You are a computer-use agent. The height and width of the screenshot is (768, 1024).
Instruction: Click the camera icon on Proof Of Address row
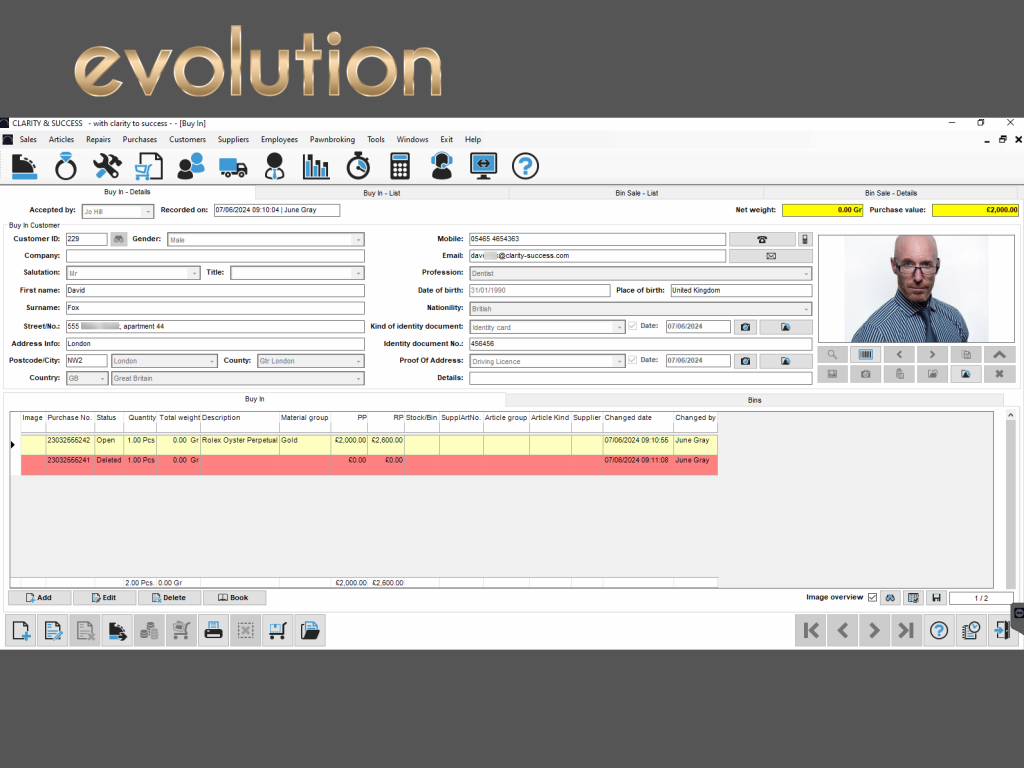(745, 360)
